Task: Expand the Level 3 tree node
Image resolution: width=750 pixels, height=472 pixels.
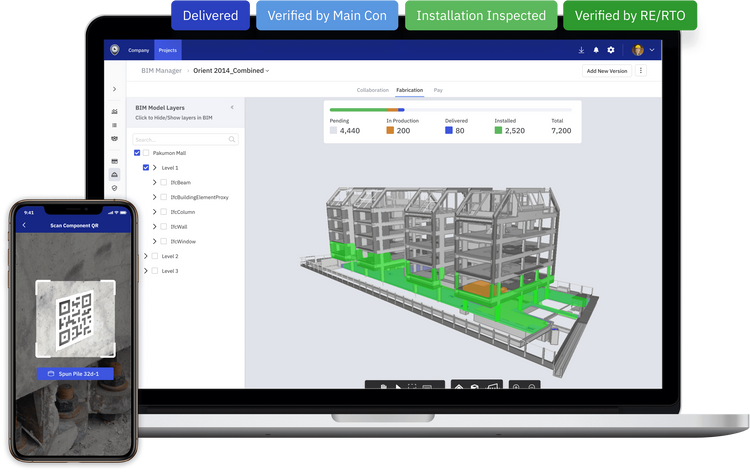Action: click(146, 271)
